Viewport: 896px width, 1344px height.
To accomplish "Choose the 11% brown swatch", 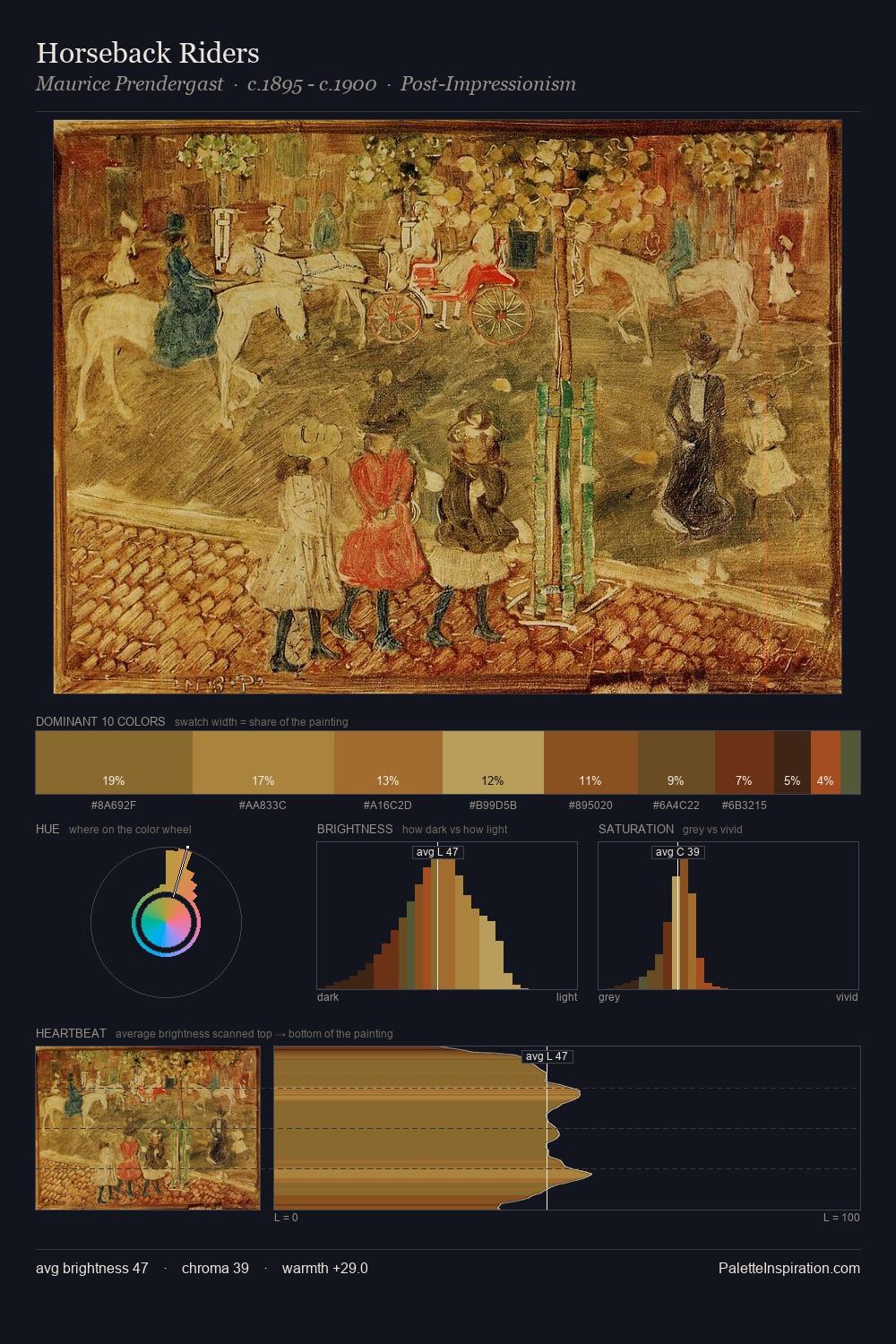I will (x=590, y=762).
